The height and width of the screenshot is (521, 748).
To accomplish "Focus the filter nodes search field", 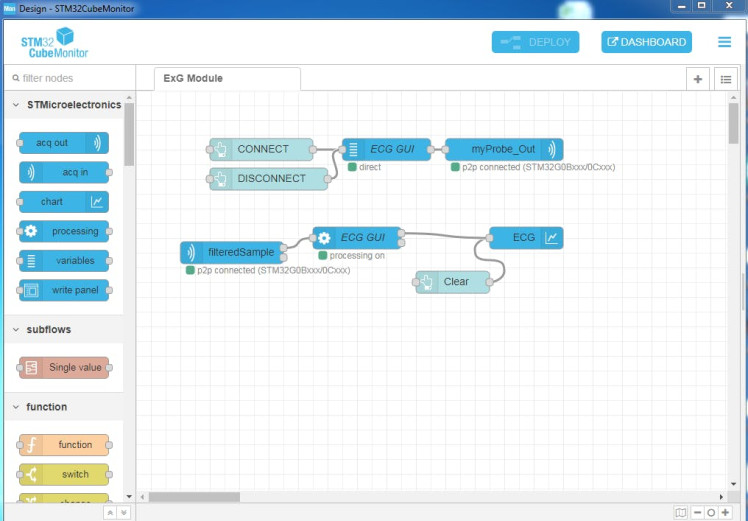I will point(70,78).
